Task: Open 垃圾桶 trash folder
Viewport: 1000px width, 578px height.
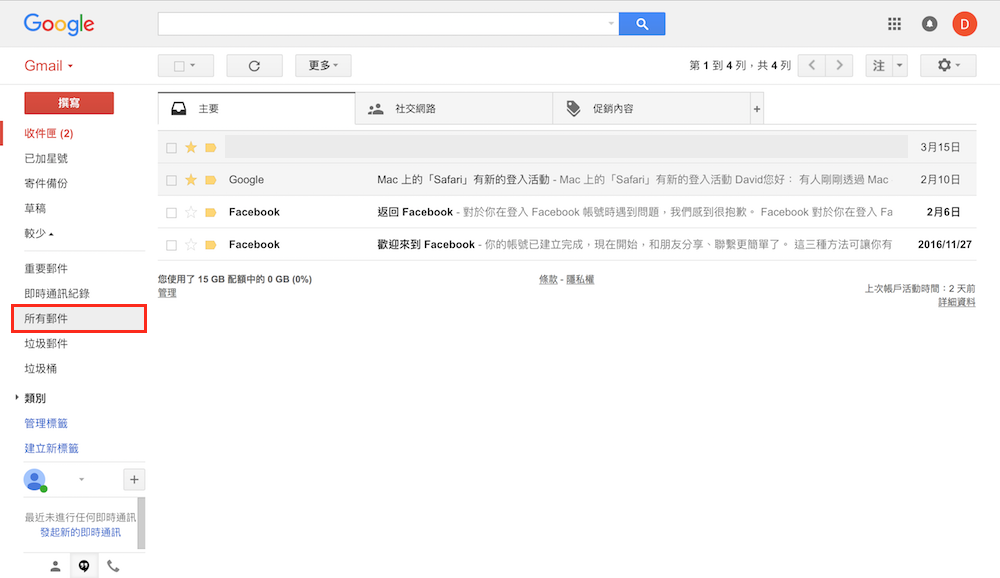Action: click(41, 368)
